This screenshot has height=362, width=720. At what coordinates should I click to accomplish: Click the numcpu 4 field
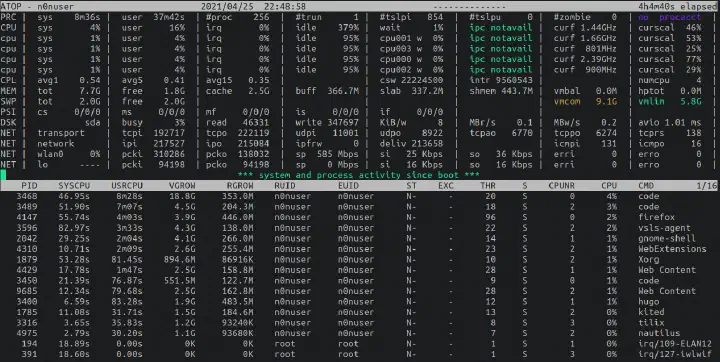coord(670,80)
